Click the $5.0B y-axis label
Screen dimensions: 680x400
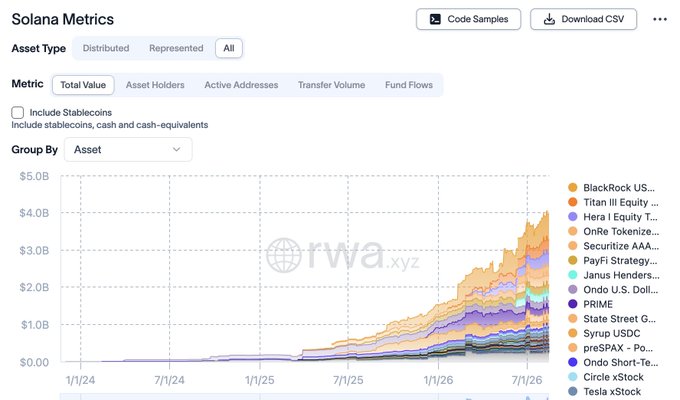coord(34,176)
